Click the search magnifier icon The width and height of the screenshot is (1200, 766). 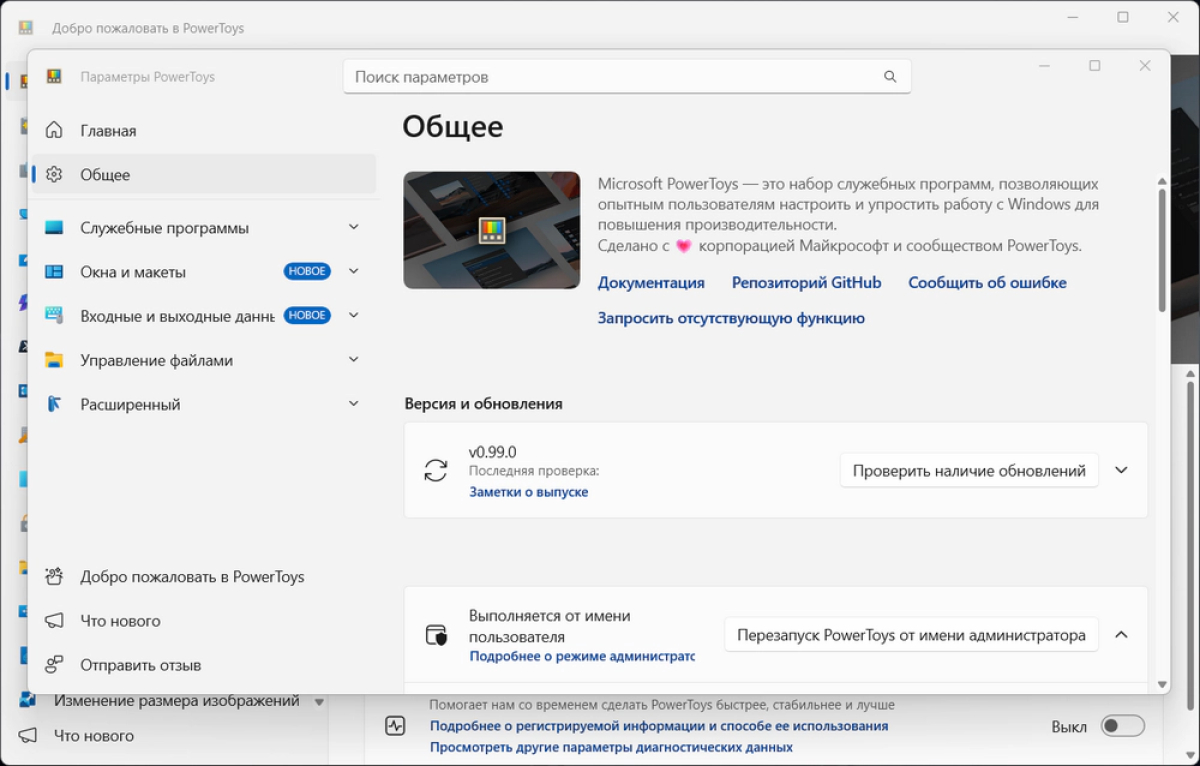[x=890, y=77]
